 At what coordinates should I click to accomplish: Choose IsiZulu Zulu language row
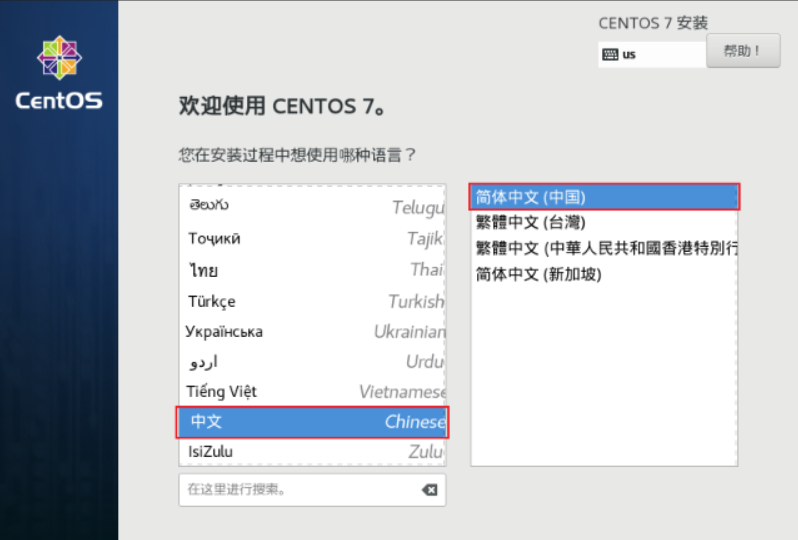(312, 451)
